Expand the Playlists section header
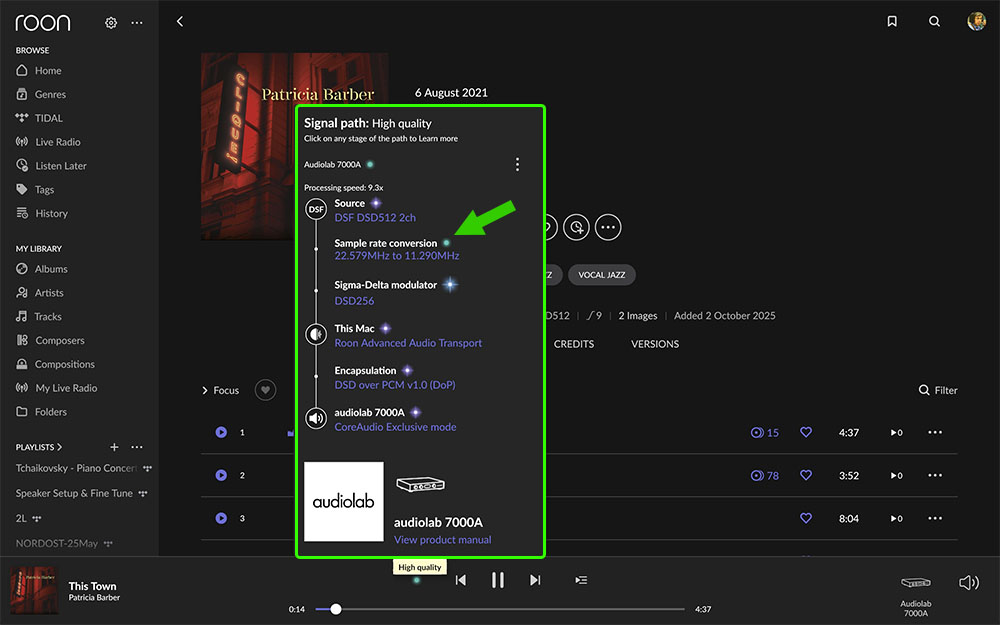Image resolution: width=1000 pixels, height=625 pixels. pos(40,447)
